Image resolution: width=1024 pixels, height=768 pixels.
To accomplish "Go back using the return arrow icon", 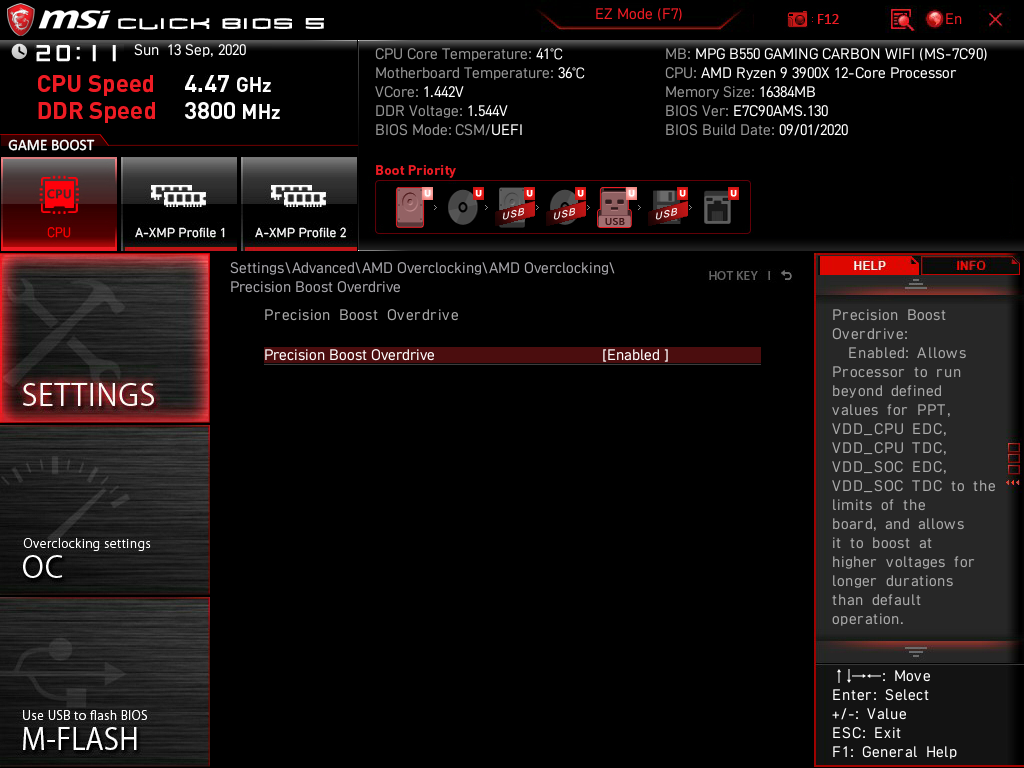I will point(787,276).
